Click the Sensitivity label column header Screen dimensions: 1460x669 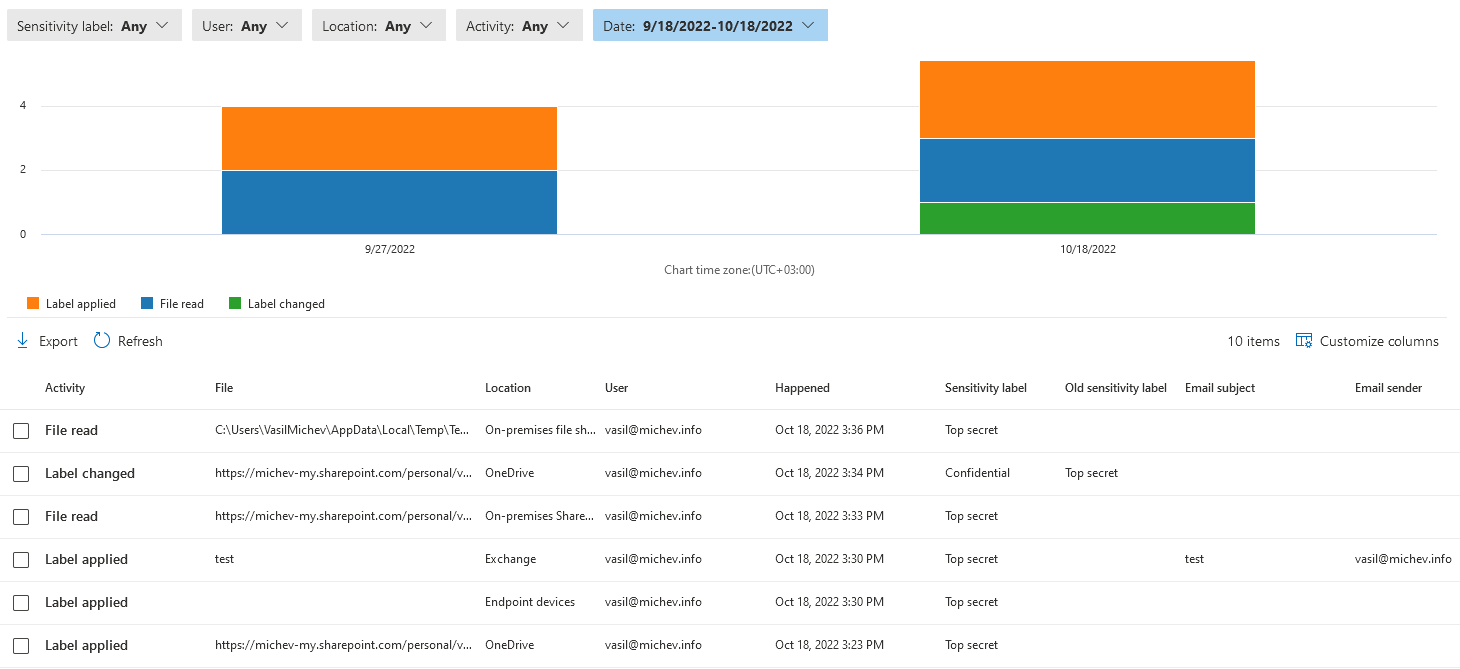(x=986, y=387)
